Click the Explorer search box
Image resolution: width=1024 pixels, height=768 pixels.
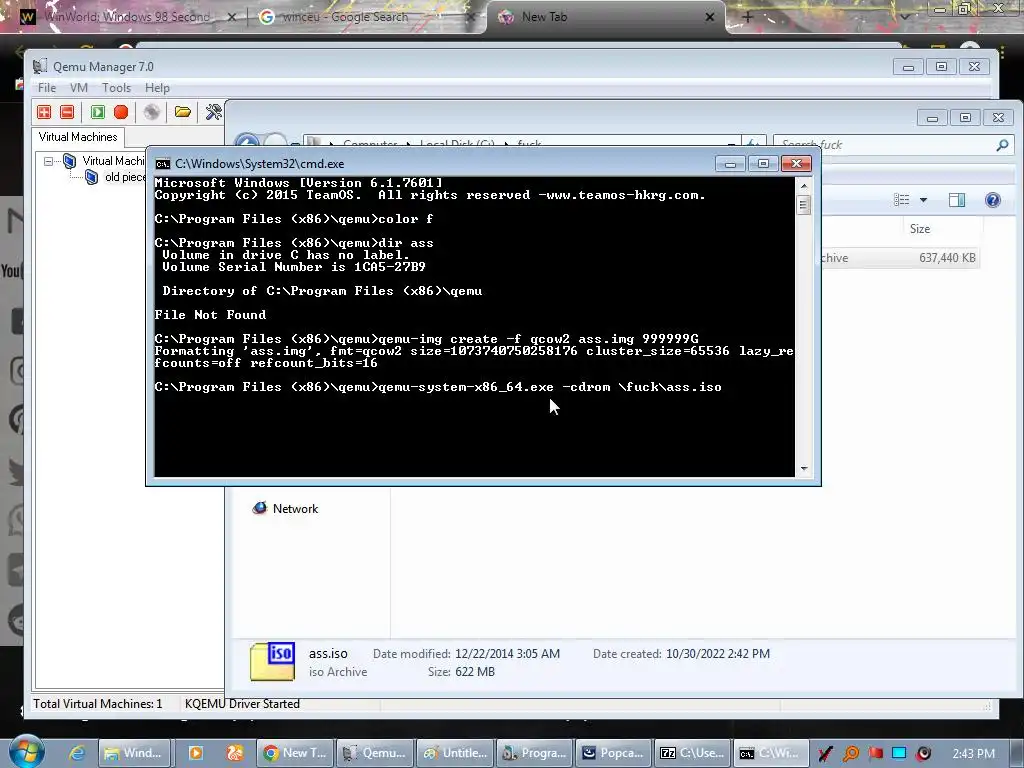(893, 145)
